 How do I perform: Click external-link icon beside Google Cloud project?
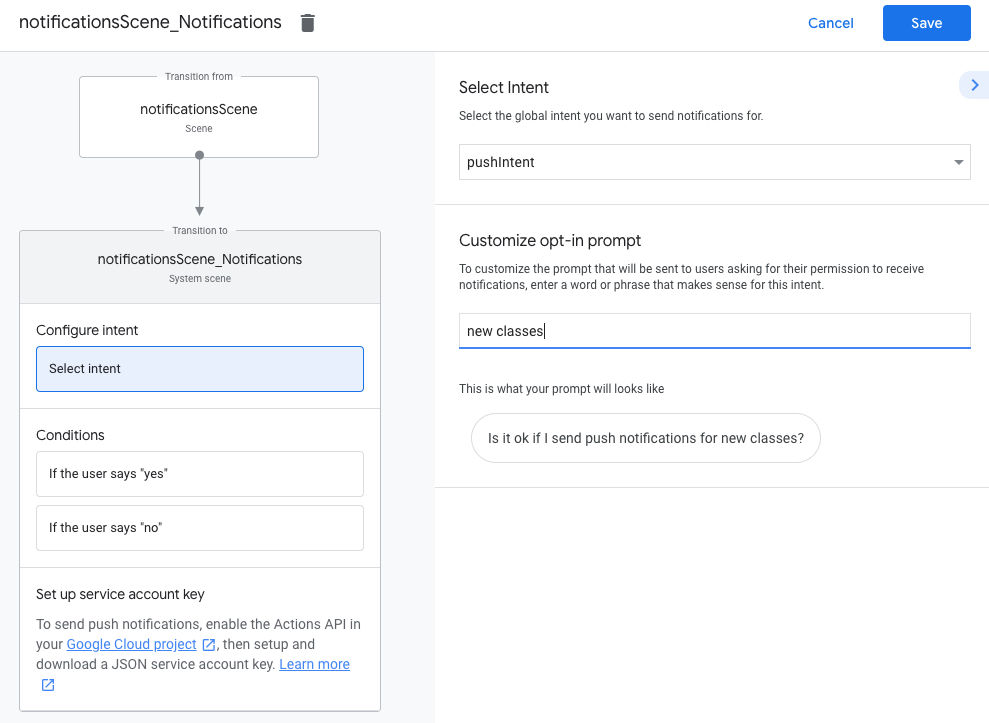point(209,645)
